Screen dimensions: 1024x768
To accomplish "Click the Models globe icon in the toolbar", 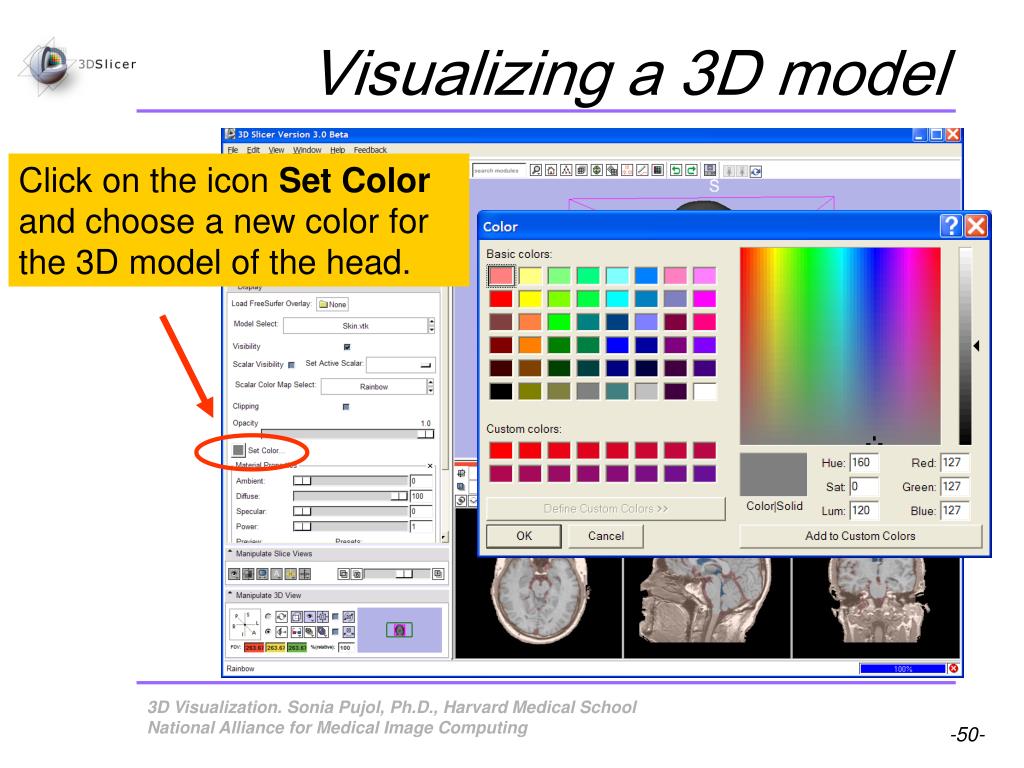I will pyautogui.click(x=597, y=170).
